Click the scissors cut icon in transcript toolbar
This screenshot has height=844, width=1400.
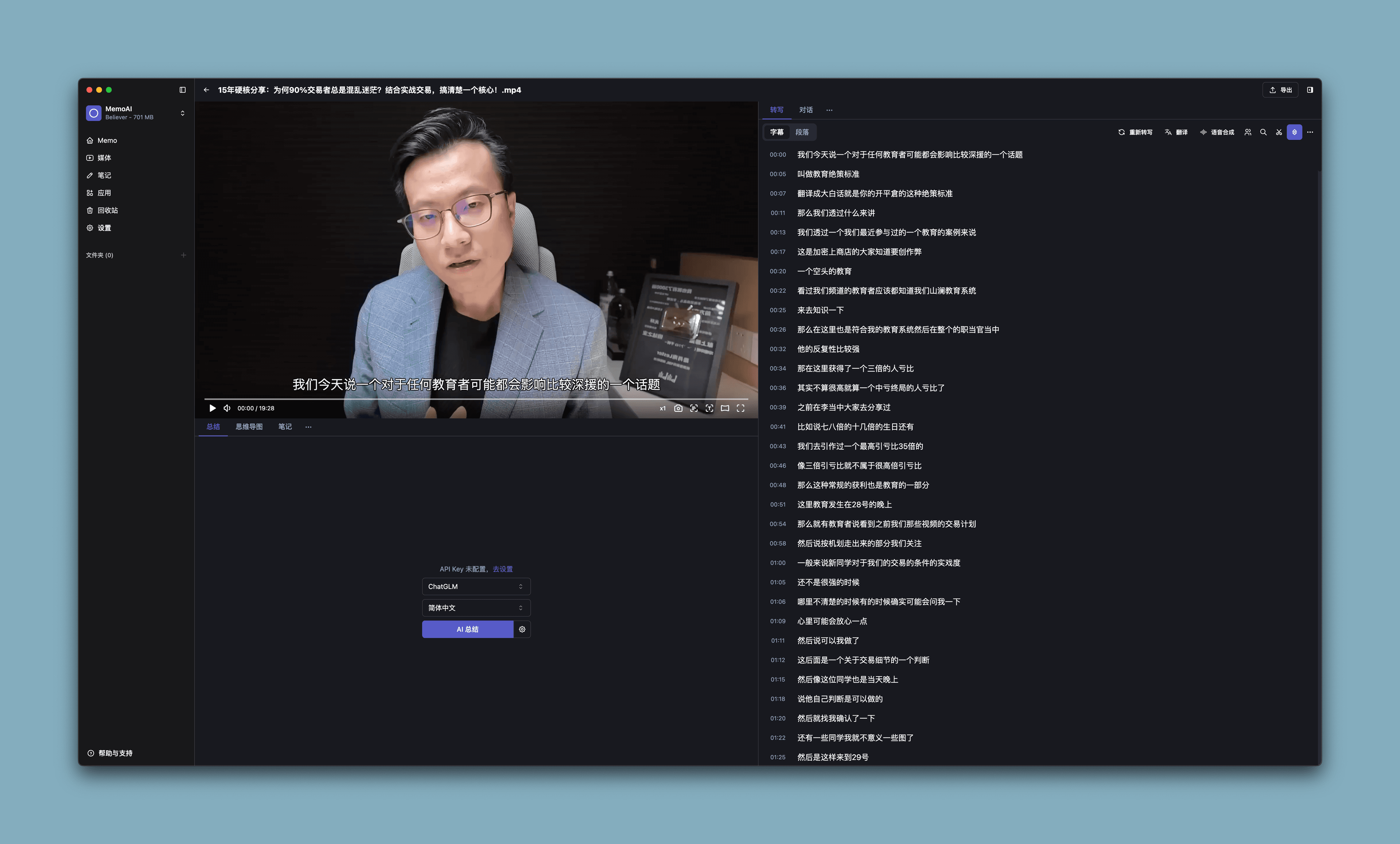(1278, 132)
